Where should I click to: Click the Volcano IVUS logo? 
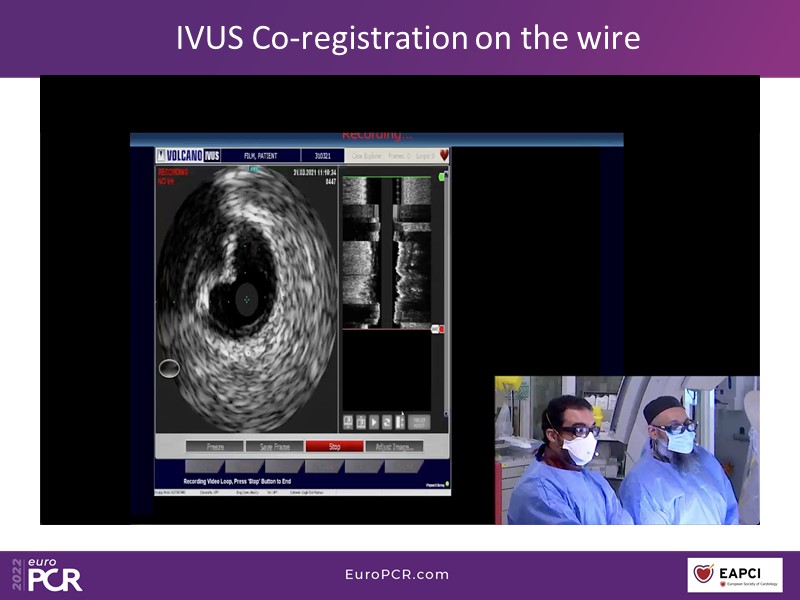(x=187, y=156)
